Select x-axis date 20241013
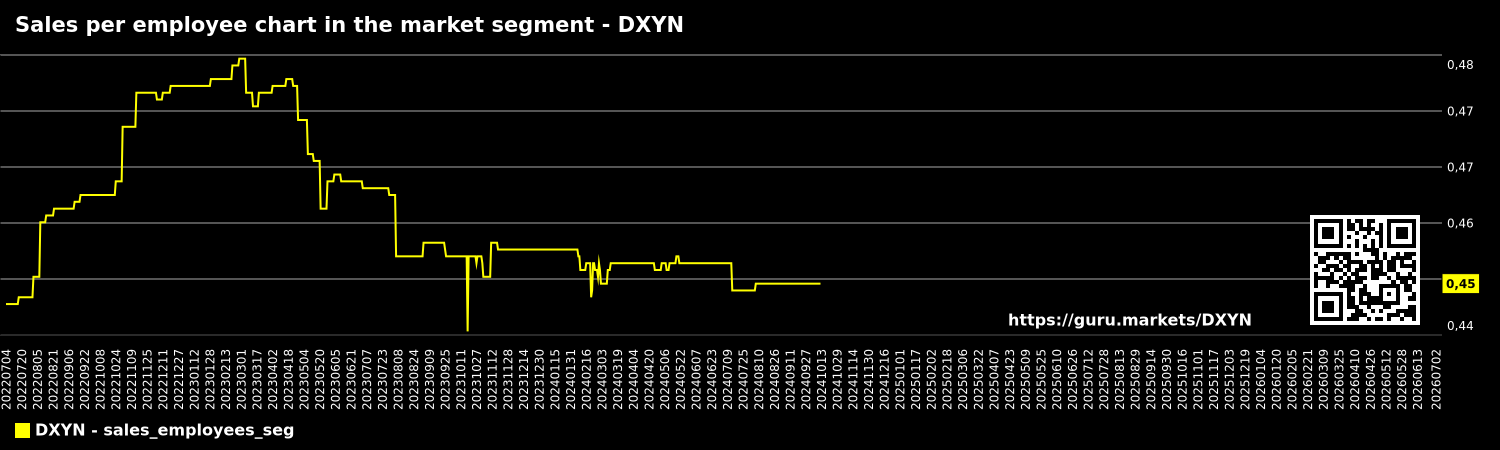 click(x=823, y=378)
